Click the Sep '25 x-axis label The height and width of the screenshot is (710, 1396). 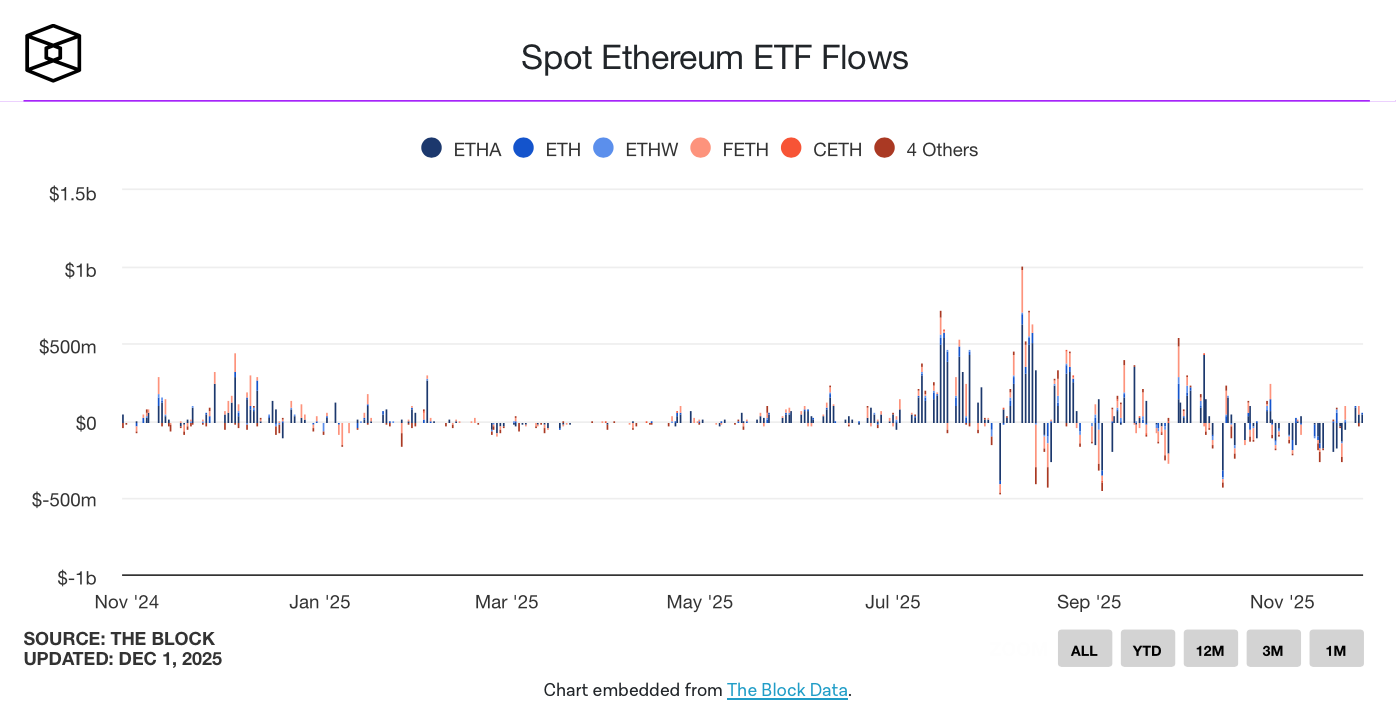[x=1089, y=602]
